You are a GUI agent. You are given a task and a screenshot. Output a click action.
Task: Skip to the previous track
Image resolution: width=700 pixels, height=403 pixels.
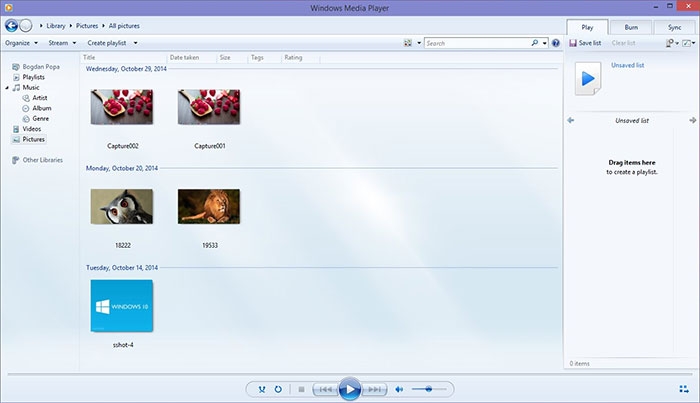pos(324,389)
